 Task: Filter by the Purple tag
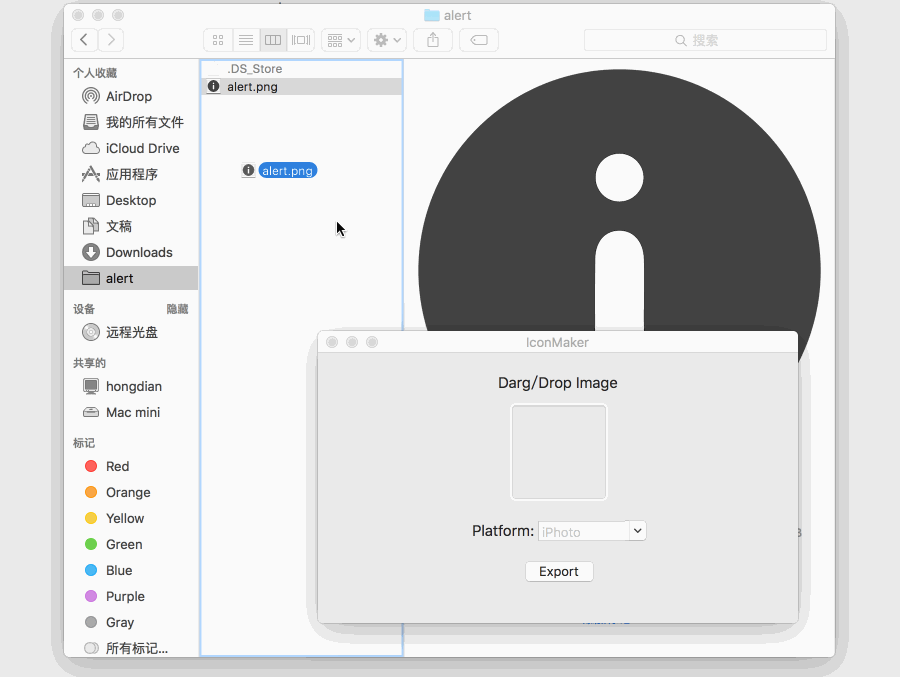[x=131, y=596]
